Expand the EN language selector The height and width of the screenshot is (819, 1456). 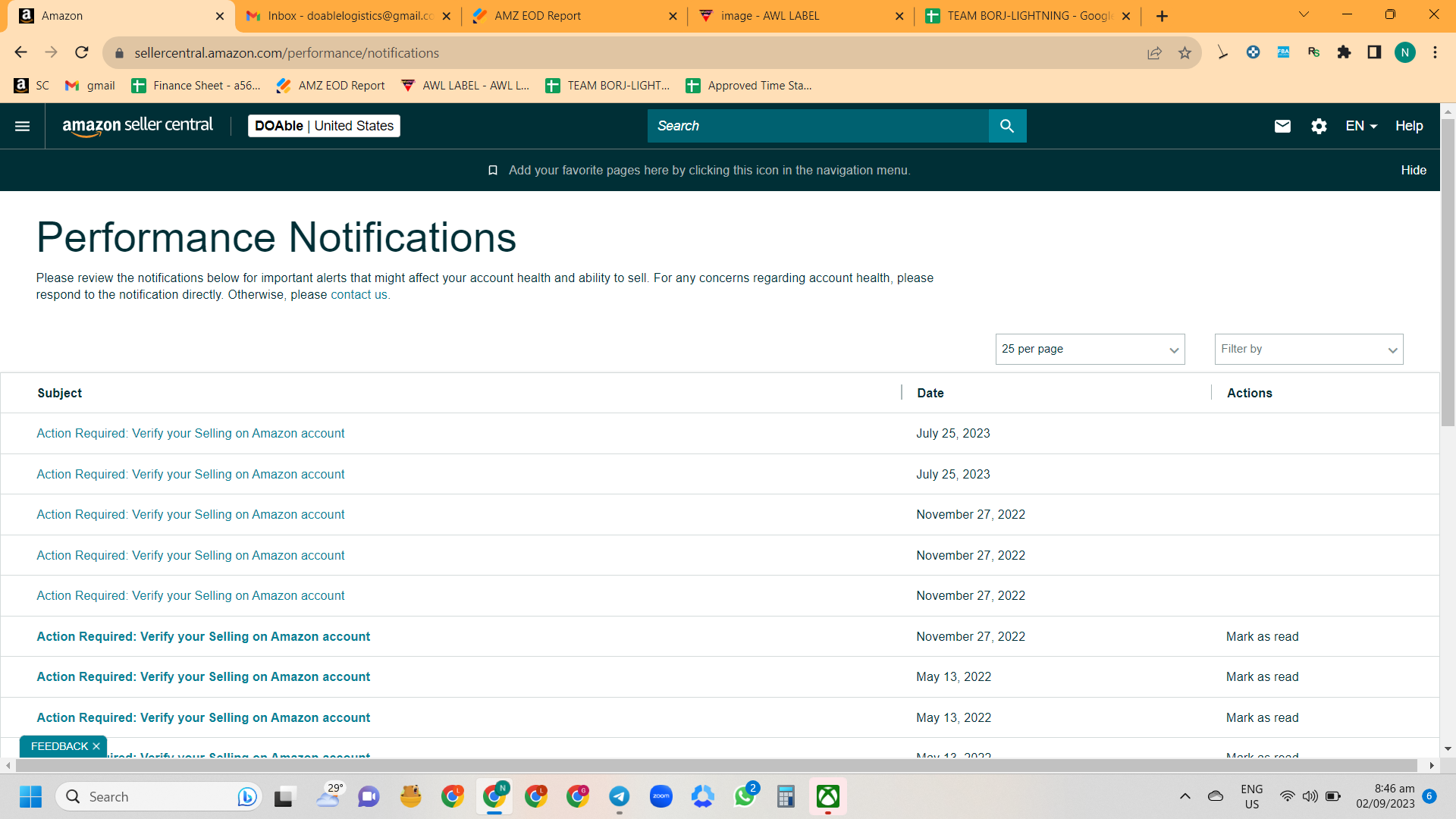[x=1361, y=126]
